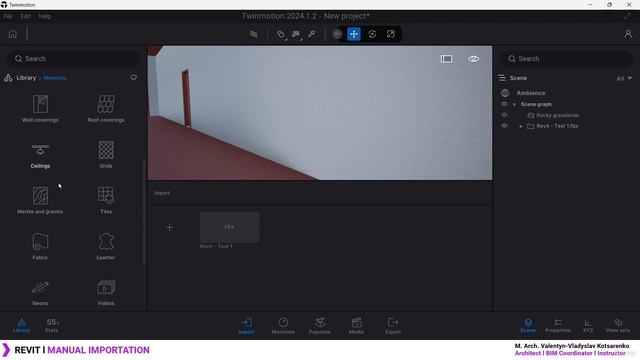Go to the Home screen icon
This screenshot has height=360, width=640.
coord(13,34)
